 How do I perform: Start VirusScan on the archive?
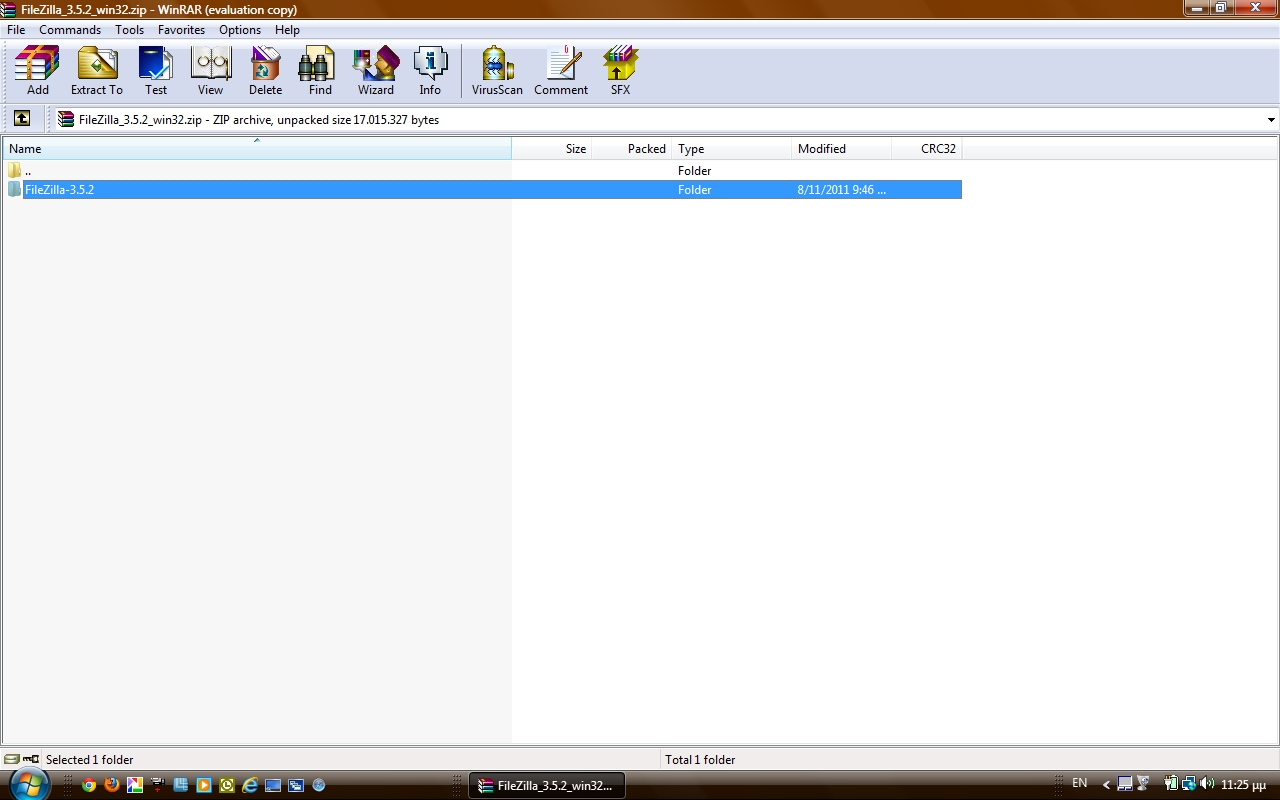[497, 70]
